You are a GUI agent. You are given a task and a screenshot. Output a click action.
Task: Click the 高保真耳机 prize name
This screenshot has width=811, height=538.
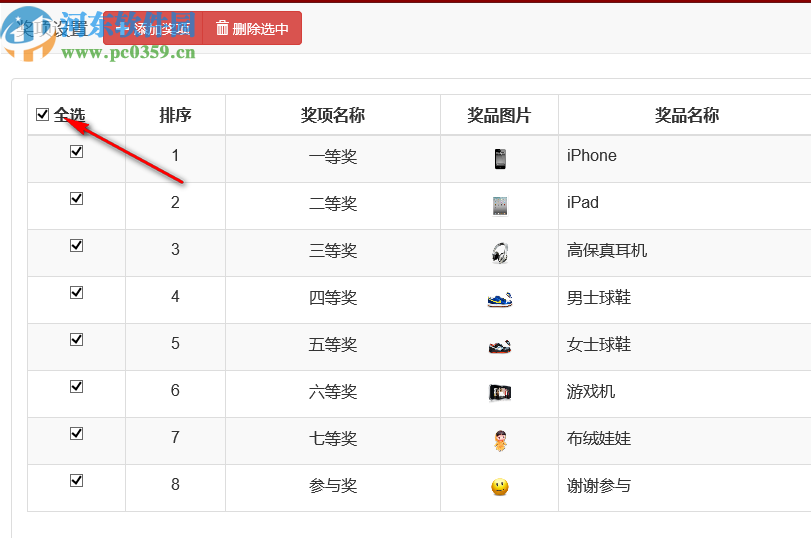[x=607, y=250]
